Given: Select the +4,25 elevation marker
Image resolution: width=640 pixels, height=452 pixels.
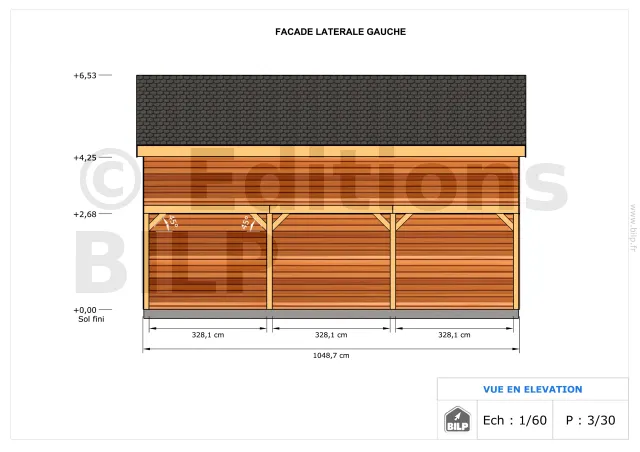Looking at the screenshot, I should (84, 157).
